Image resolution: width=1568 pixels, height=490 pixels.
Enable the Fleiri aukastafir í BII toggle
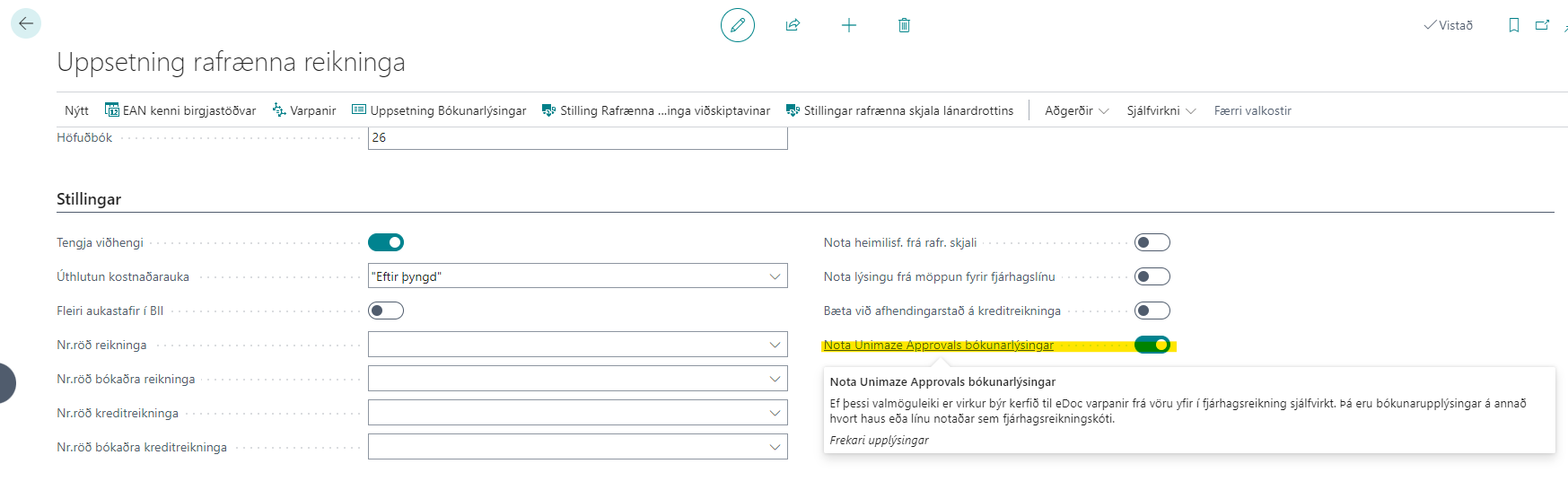tap(386, 311)
